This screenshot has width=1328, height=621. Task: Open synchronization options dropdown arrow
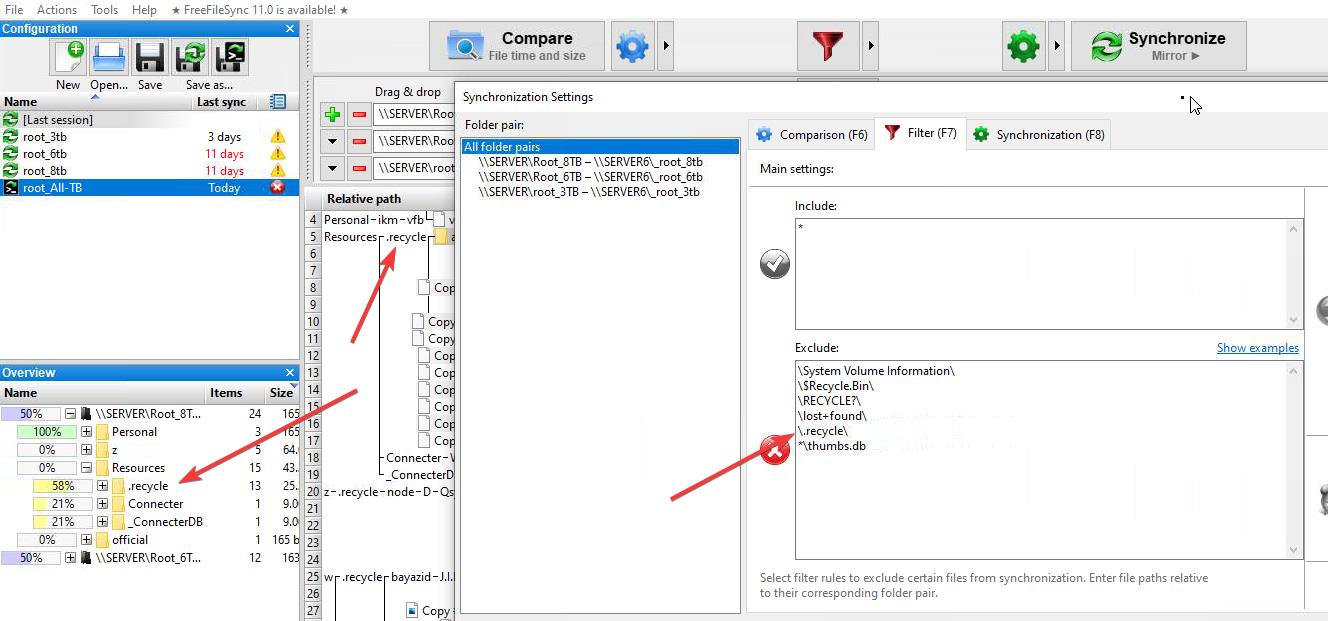click(x=1057, y=46)
